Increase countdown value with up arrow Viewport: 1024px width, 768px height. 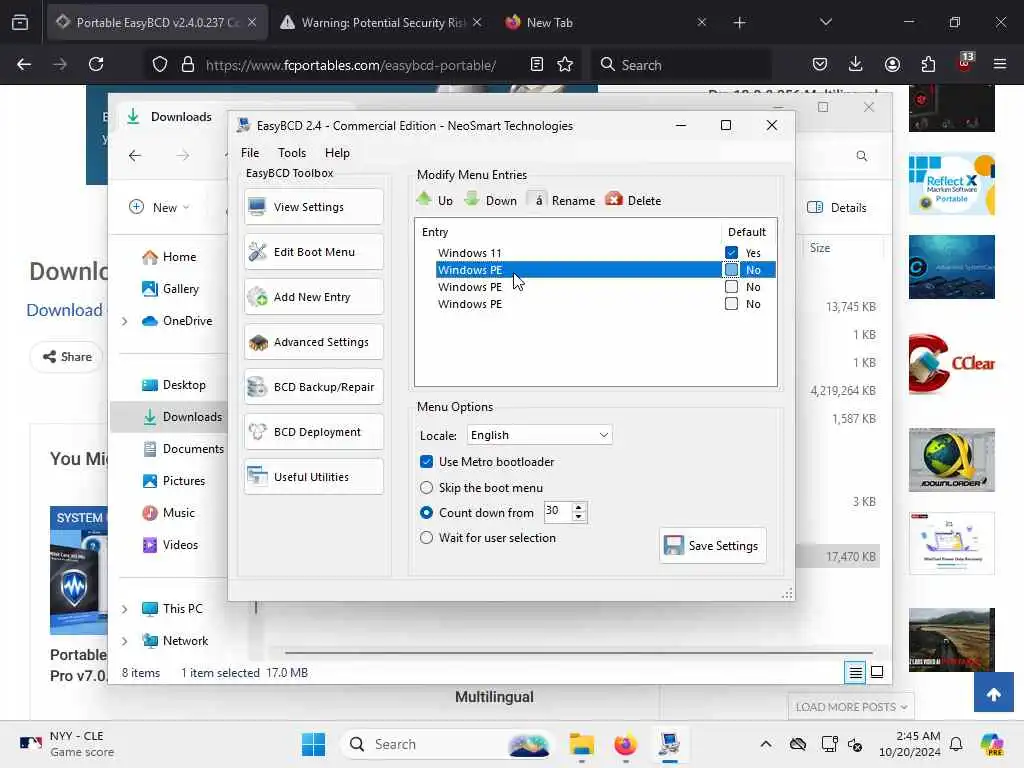tap(579, 507)
